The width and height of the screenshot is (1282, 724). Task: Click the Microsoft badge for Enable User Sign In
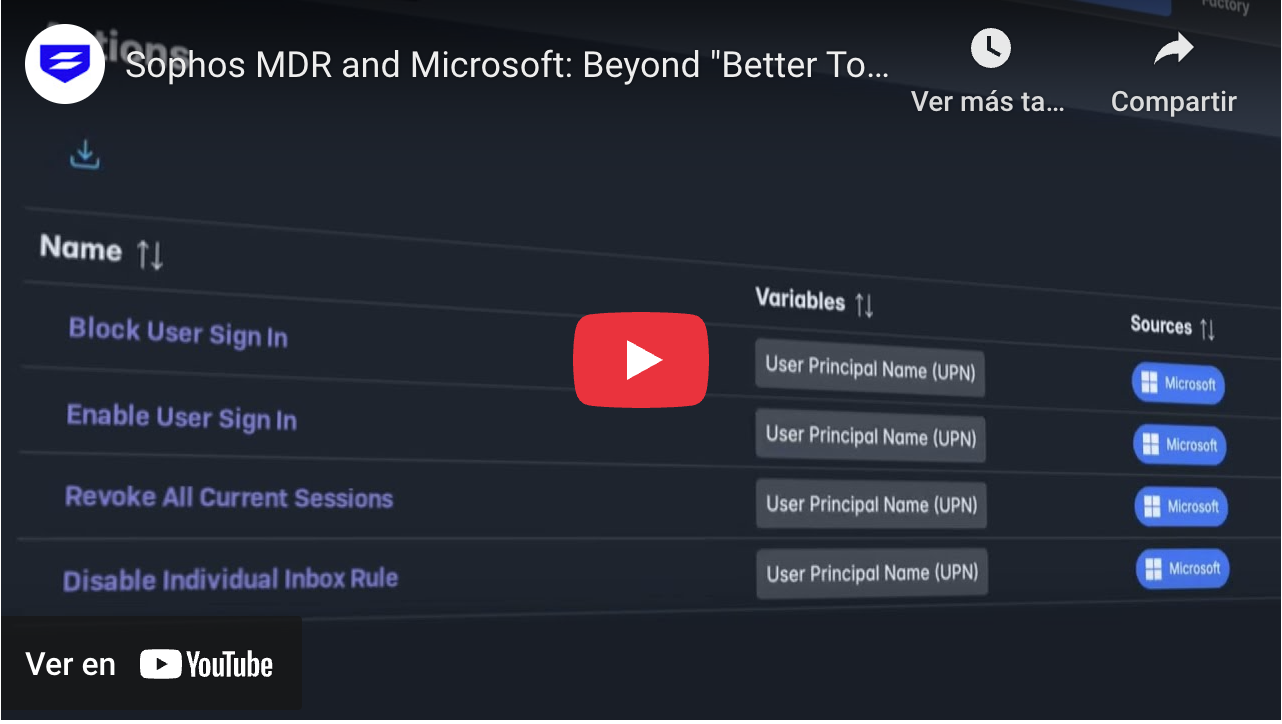(1179, 445)
